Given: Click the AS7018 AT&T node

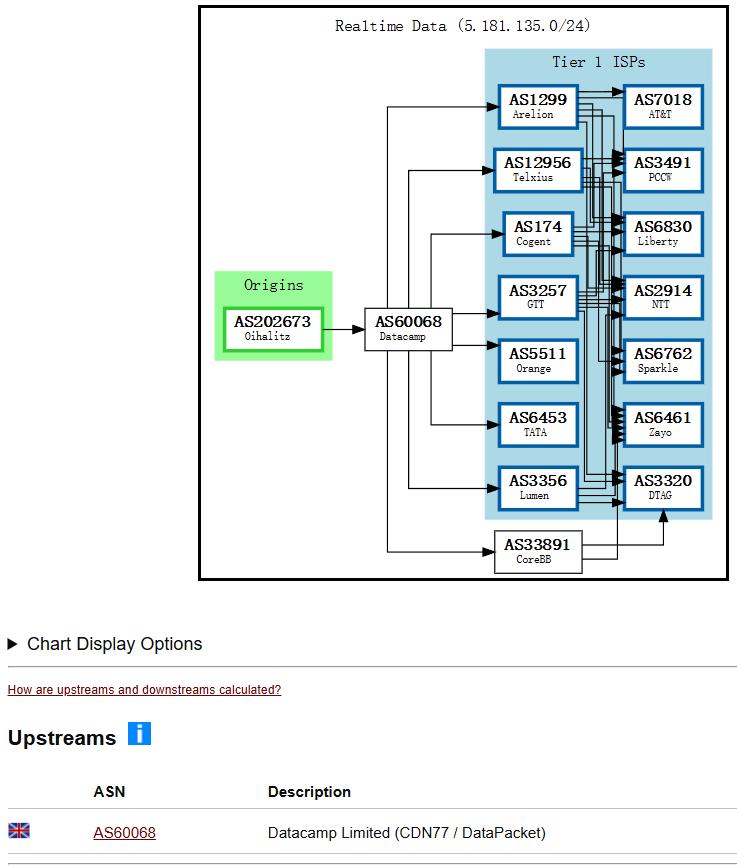Looking at the screenshot, I should click(663, 107).
